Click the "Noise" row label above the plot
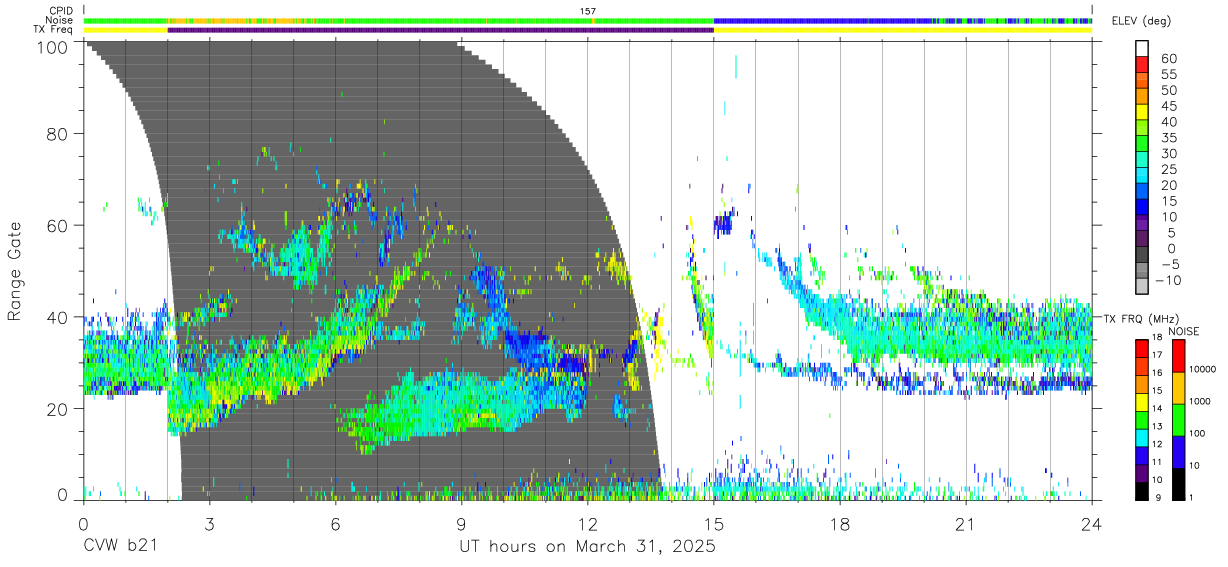The image size is (1228, 567). pos(59,20)
